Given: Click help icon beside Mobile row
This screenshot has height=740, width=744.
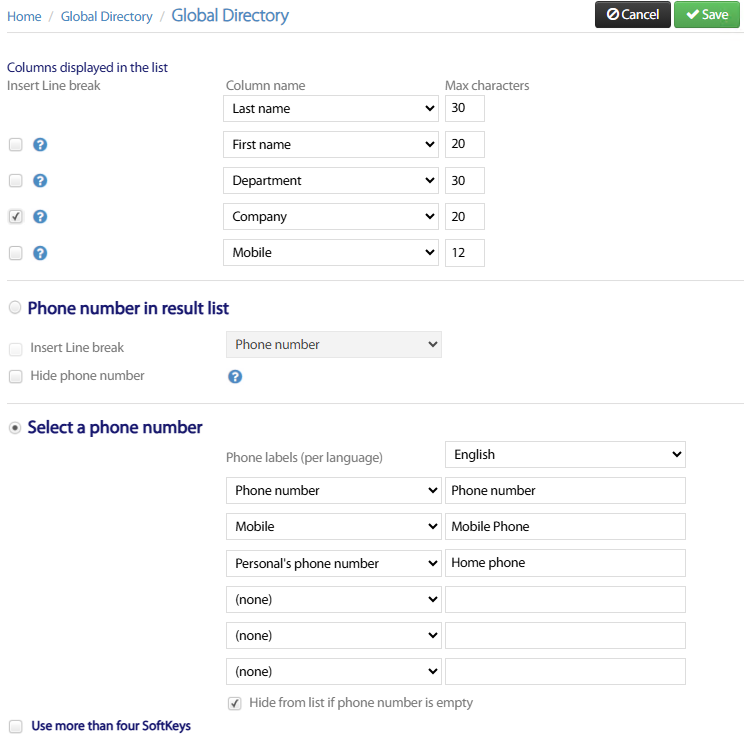Looking at the screenshot, I should tap(40, 253).
